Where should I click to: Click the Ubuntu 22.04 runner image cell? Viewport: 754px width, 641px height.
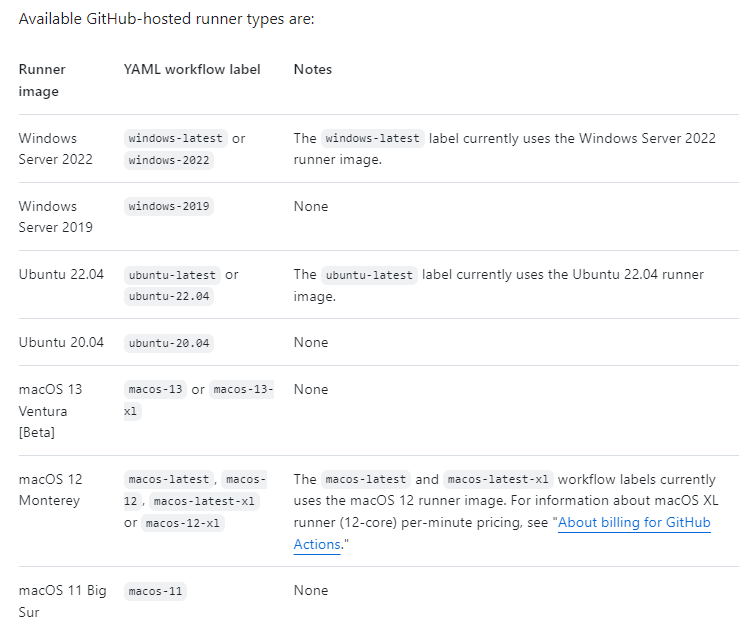point(61,274)
